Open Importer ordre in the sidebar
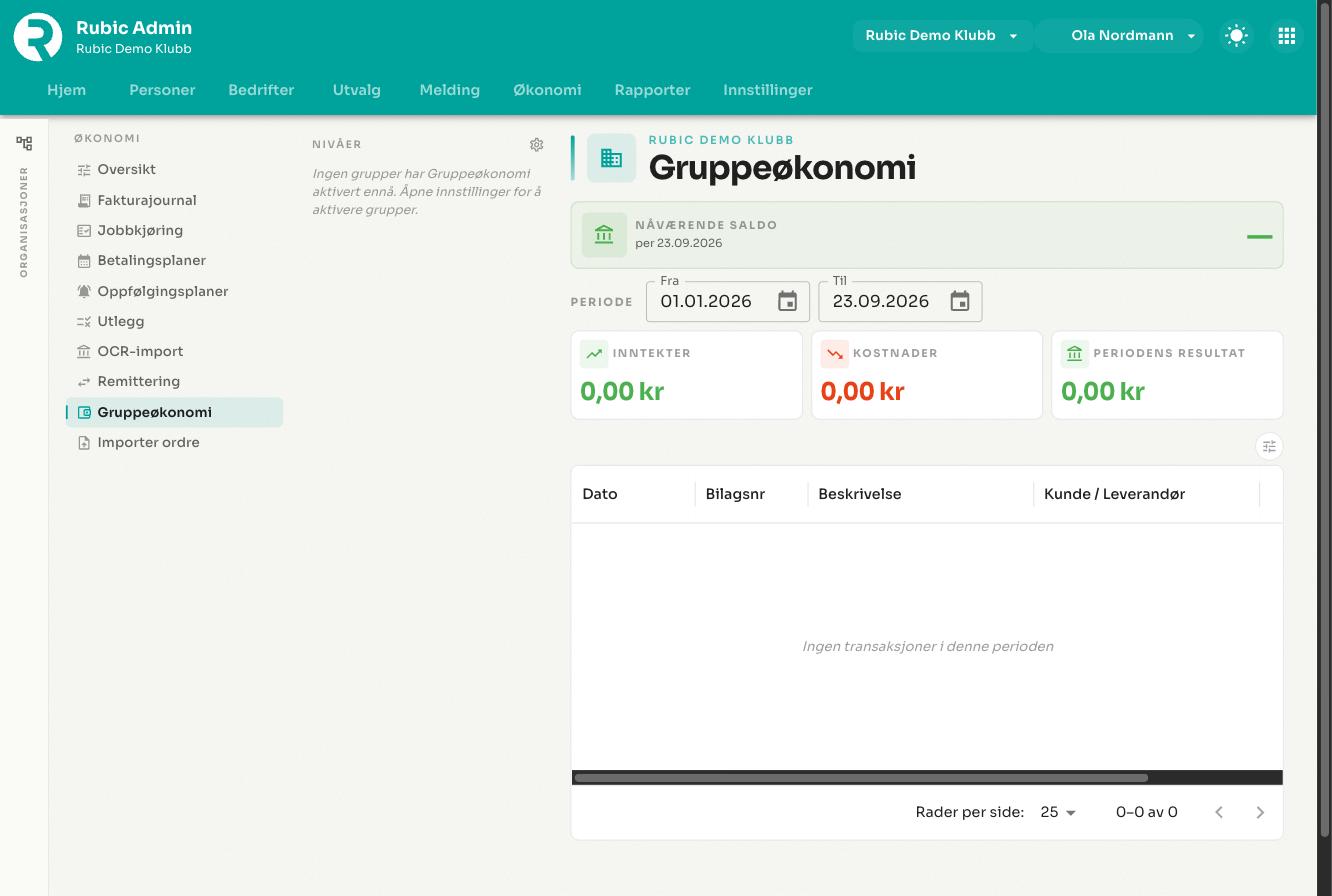This screenshot has height=896, width=1332. pyautogui.click(x=175, y=442)
